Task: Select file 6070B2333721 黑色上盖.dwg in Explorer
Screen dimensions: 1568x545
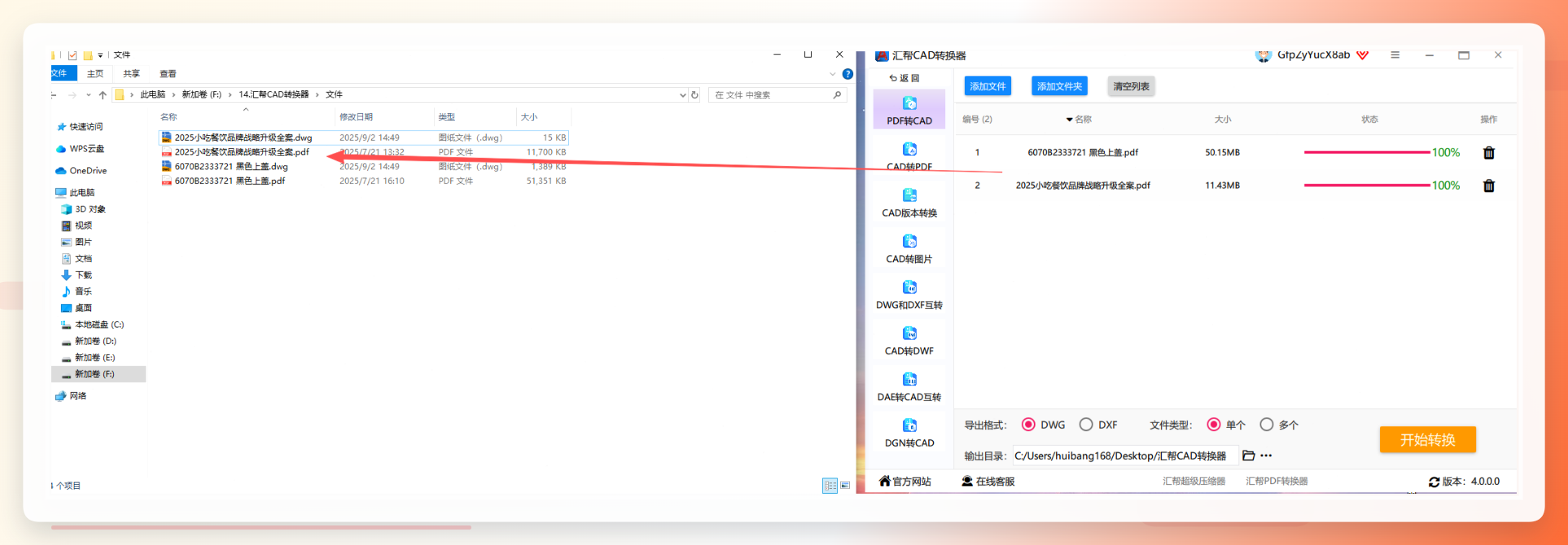Action: tap(231, 166)
